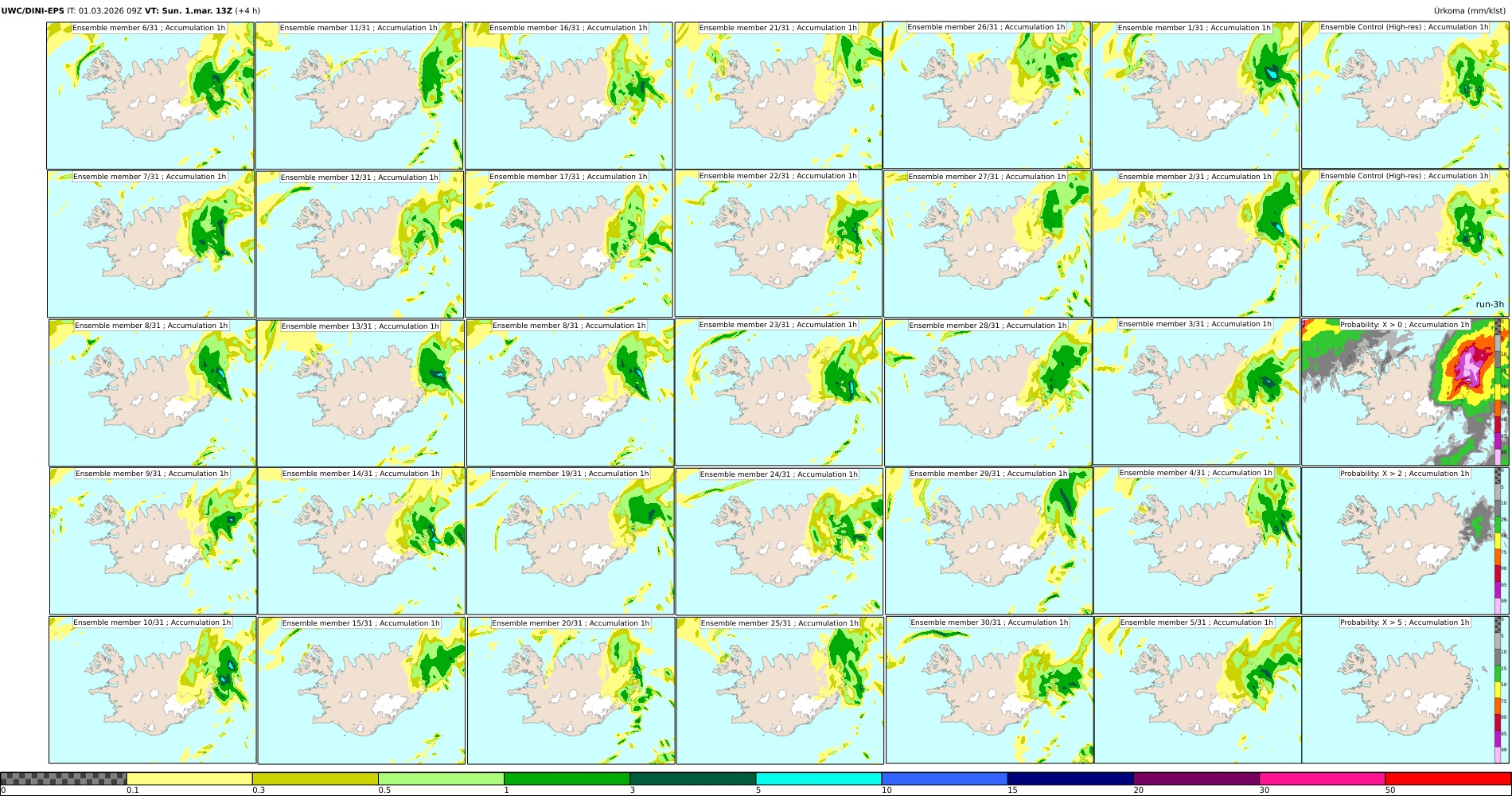Pick the dark green 3–5 legend swatch

click(692, 778)
